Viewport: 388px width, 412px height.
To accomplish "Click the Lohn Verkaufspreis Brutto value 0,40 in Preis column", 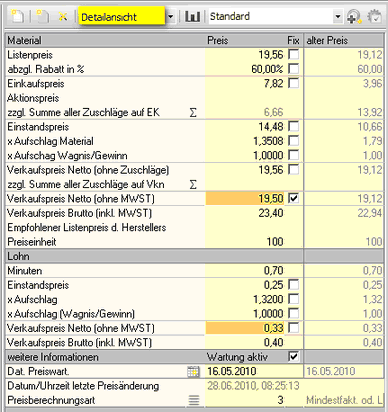I will click(273, 342).
